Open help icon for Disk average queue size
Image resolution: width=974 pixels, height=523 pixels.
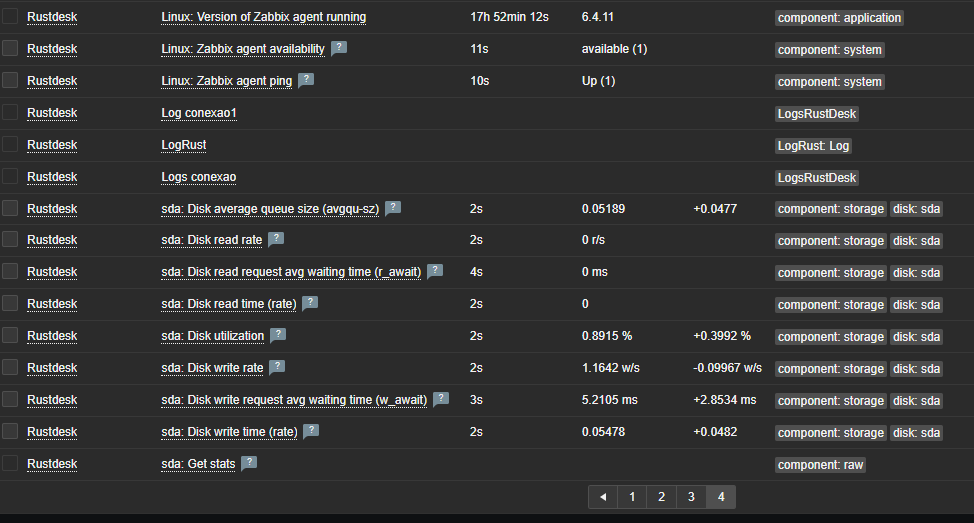coord(393,208)
